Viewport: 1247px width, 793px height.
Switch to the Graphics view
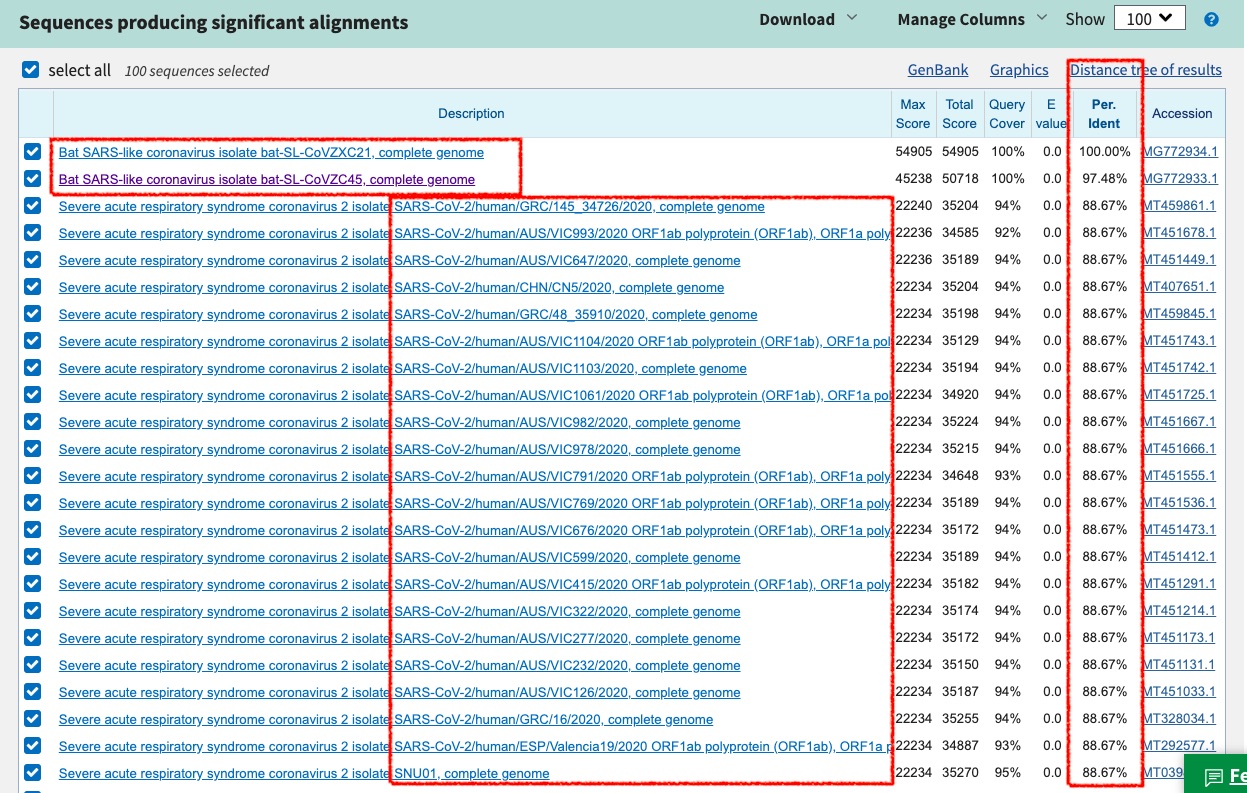(x=1018, y=69)
